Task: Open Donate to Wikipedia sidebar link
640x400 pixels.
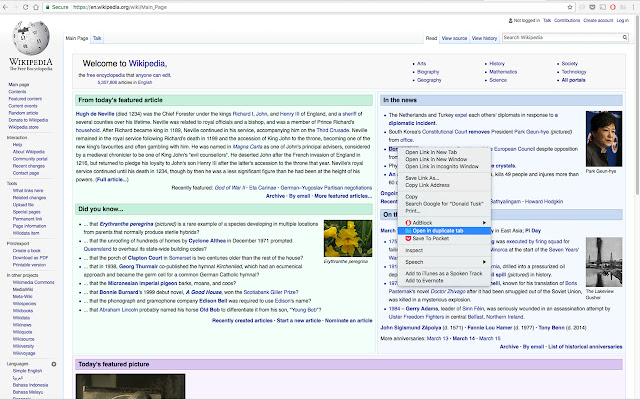Action: [x=28, y=120]
